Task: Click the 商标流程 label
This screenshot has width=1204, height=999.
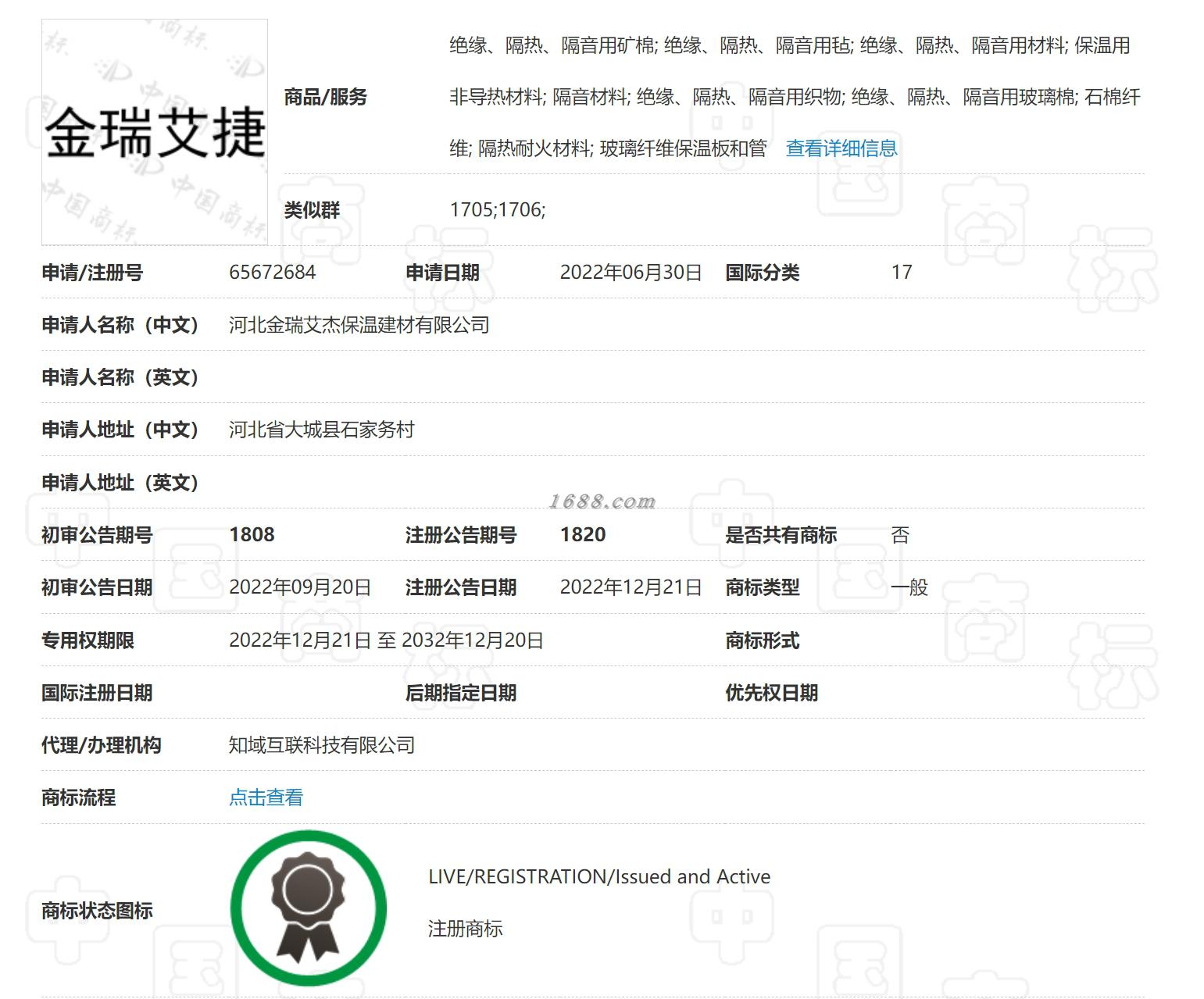Action: [78, 797]
